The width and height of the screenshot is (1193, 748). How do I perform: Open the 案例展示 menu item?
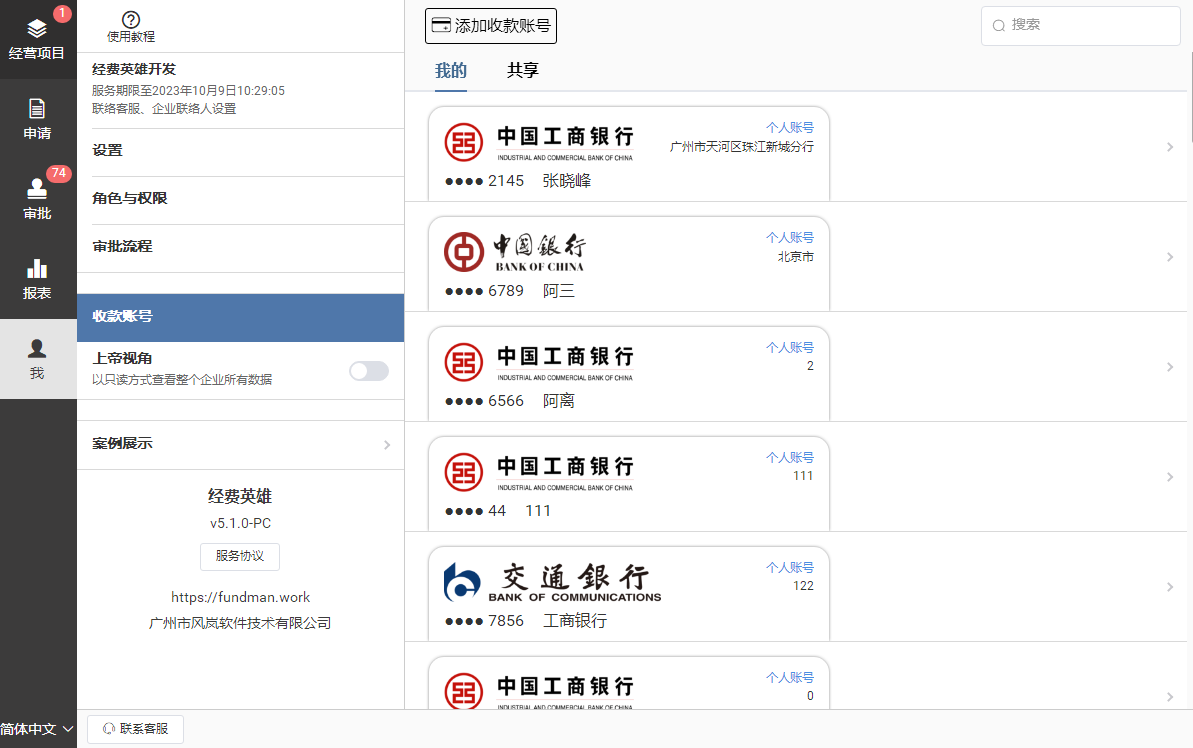point(240,444)
